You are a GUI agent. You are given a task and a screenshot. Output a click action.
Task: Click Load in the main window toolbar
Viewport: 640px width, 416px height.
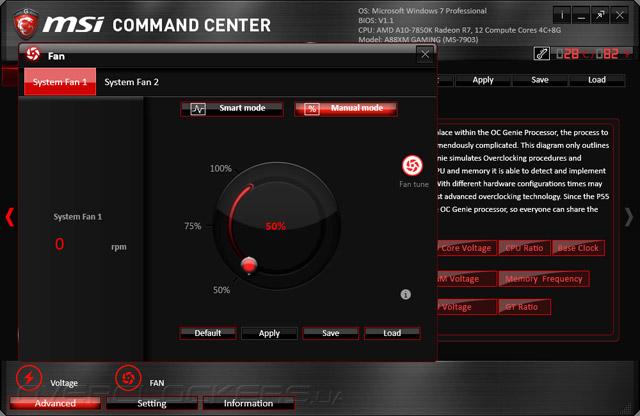597,80
